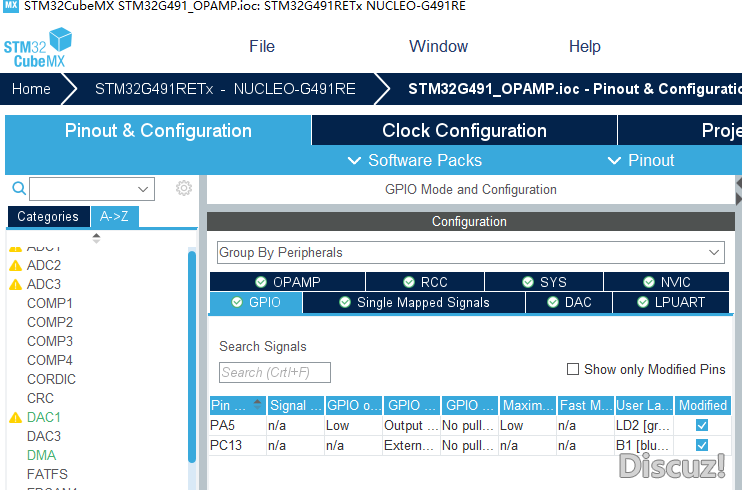
Task: Toggle the Modified checkbox for PC13
Action: point(702,445)
